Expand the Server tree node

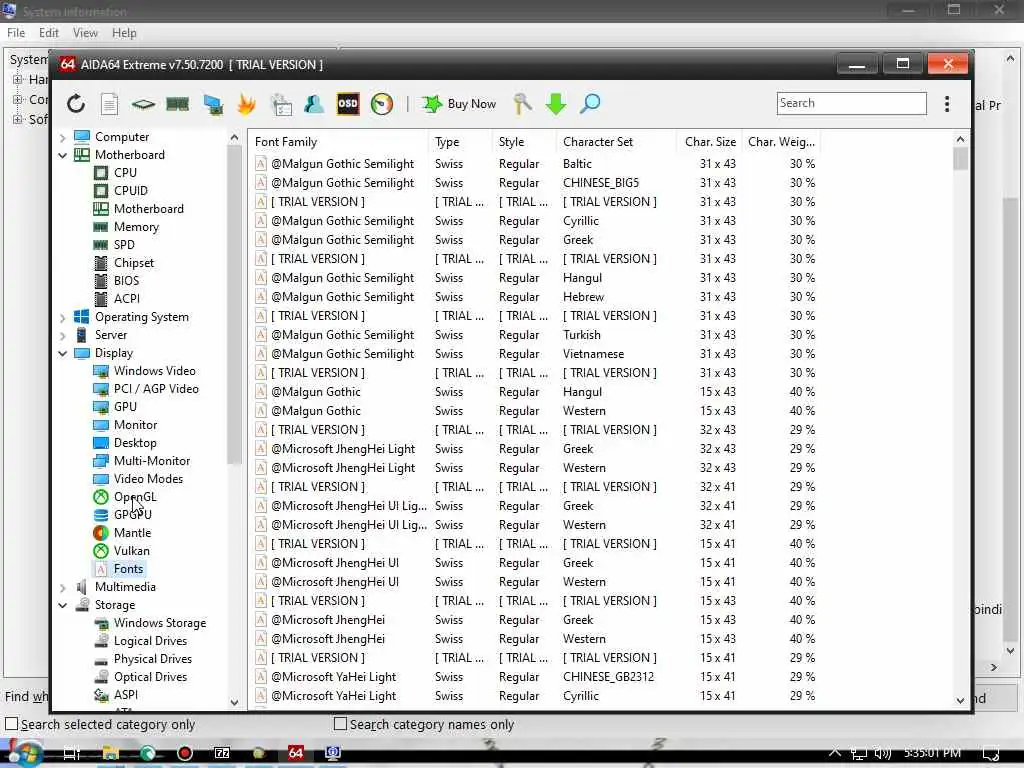coord(63,336)
